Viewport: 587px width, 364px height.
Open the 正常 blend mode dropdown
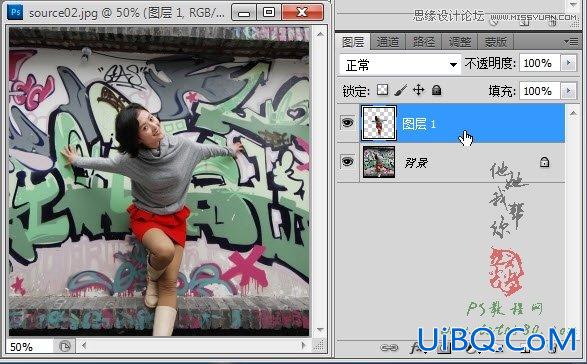coord(400,65)
